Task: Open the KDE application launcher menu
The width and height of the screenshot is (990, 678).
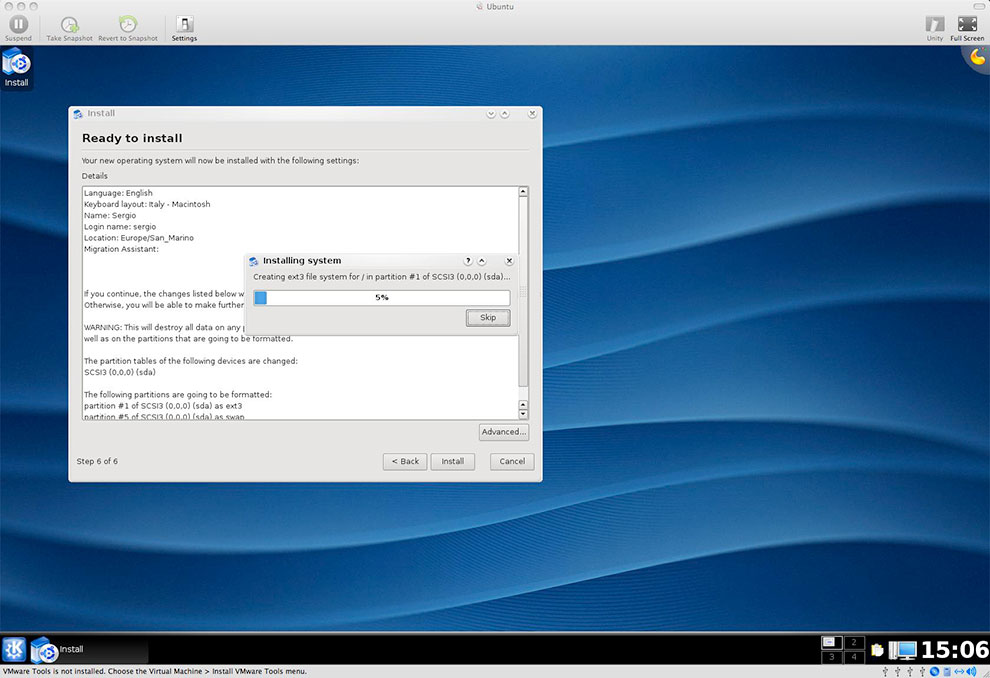Action: tap(13, 649)
